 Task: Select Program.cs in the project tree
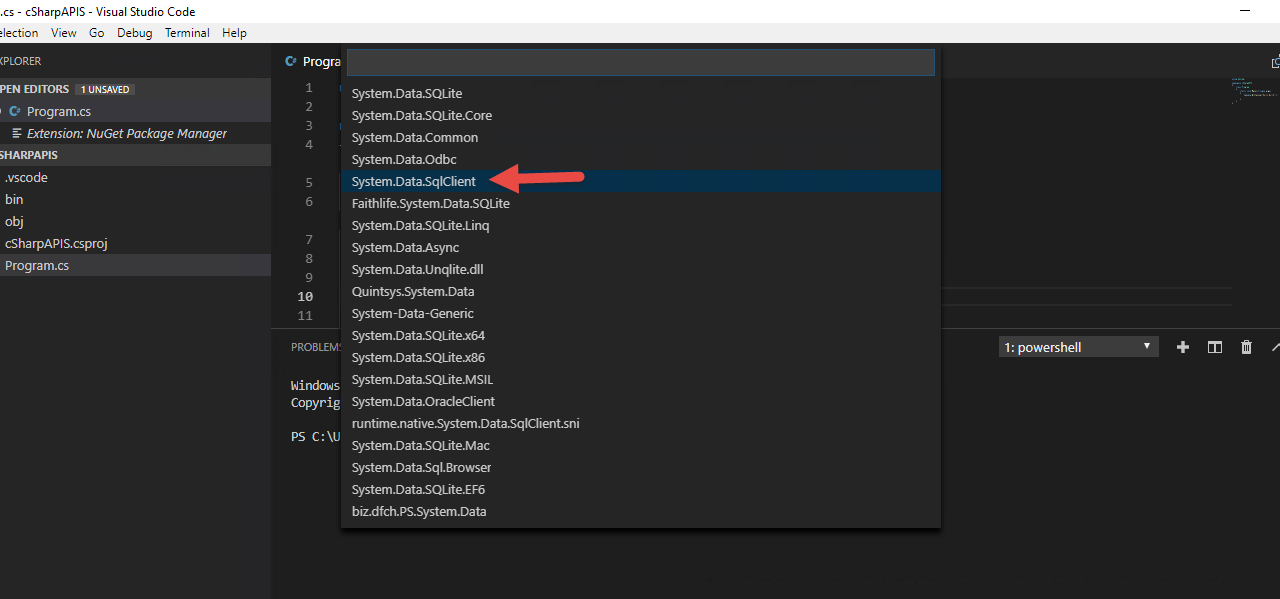(135, 265)
